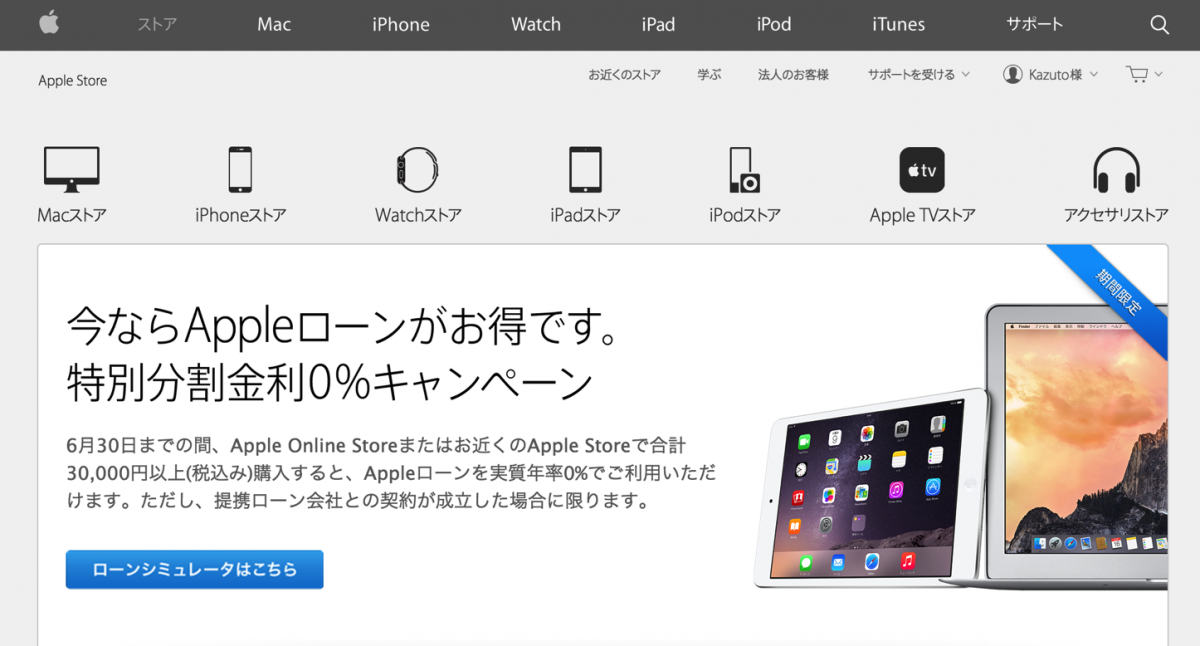Open the お近くのストア link
This screenshot has width=1200, height=646.
click(x=624, y=74)
